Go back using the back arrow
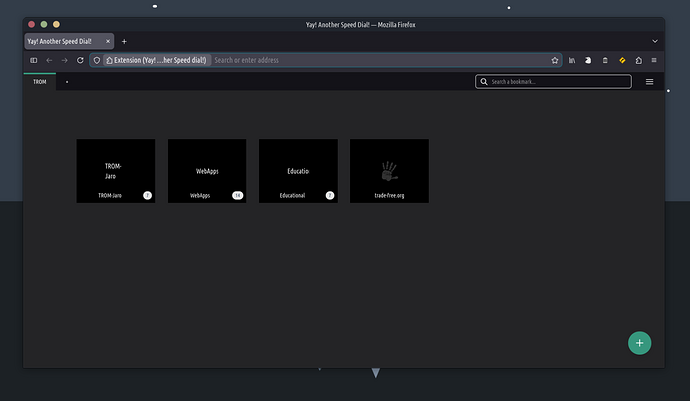Screen dimensions: 690x401 click(x=49, y=60)
